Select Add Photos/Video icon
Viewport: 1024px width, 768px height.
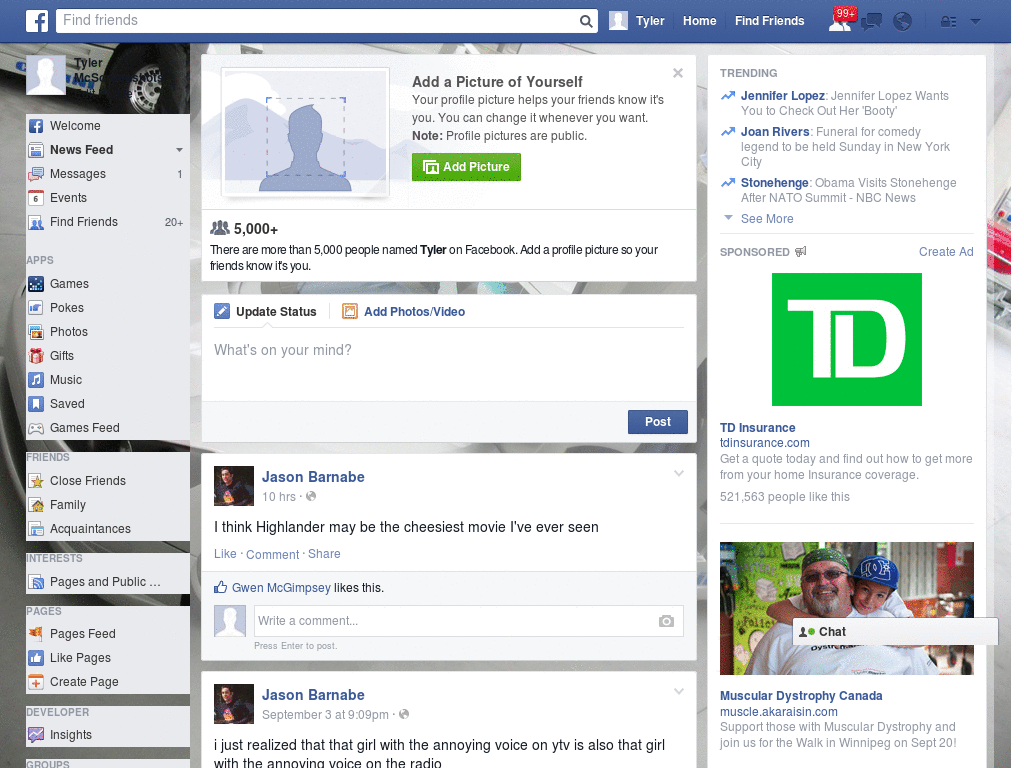click(350, 311)
